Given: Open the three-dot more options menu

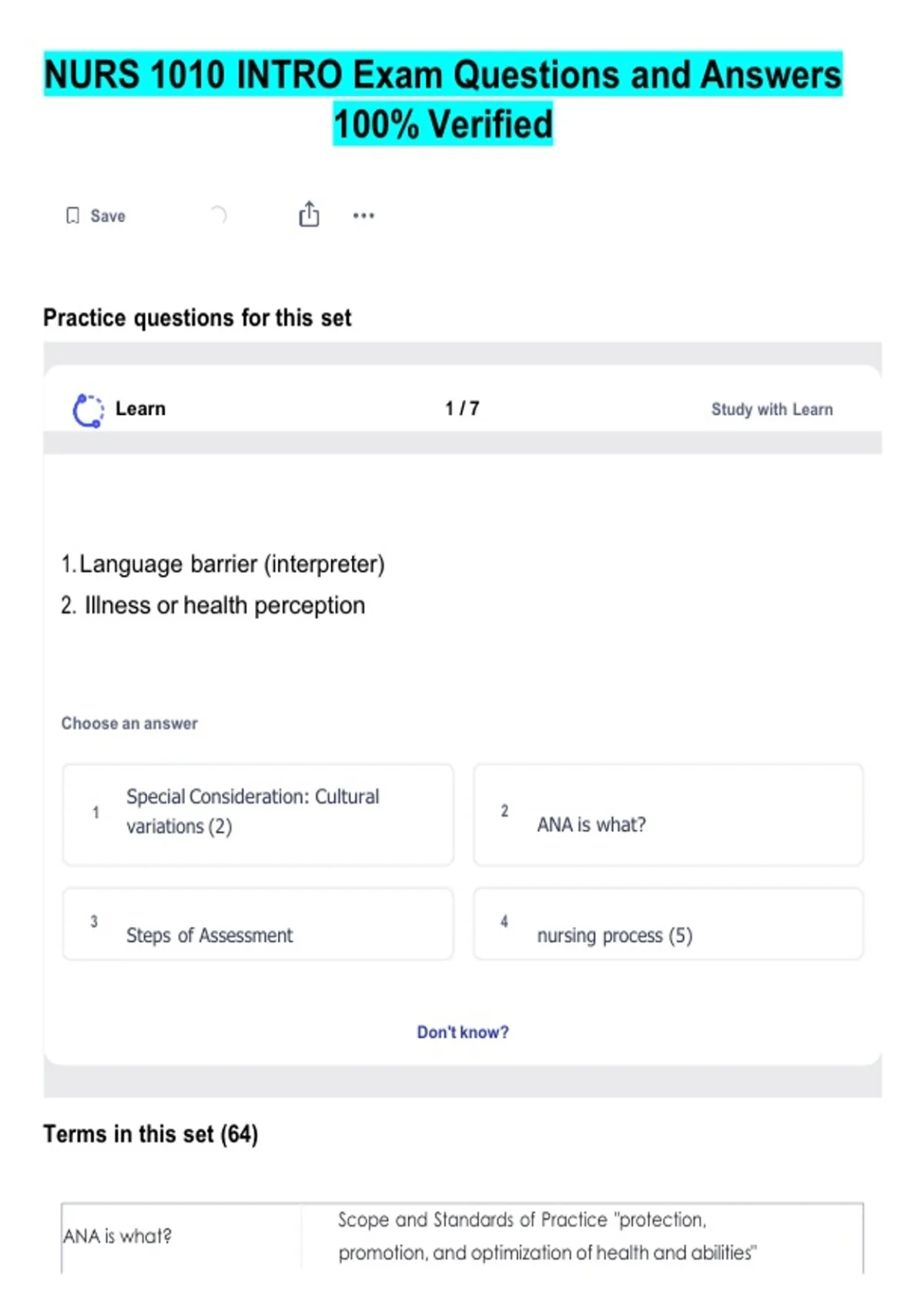Looking at the screenshot, I should 363,216.
